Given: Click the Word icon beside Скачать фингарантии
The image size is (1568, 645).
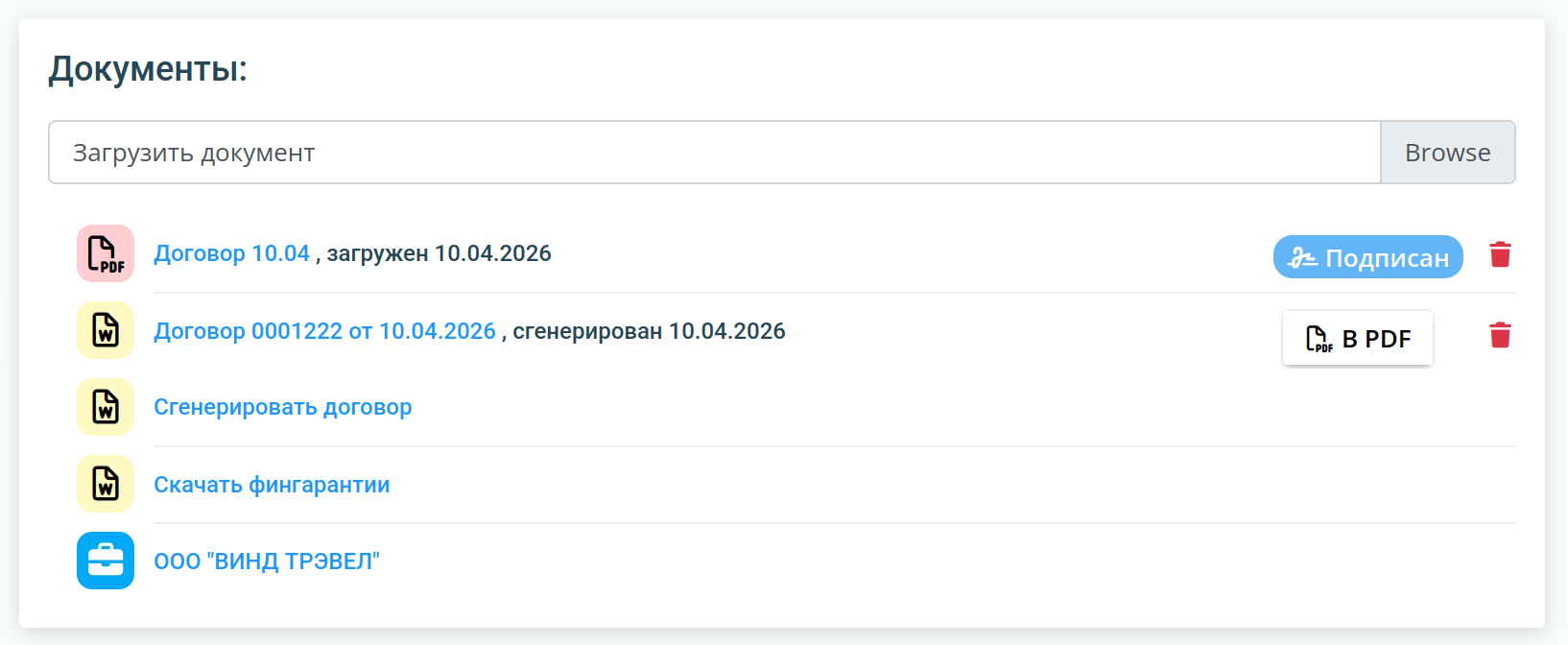Looking at the screenshot, I should [106, 484].
